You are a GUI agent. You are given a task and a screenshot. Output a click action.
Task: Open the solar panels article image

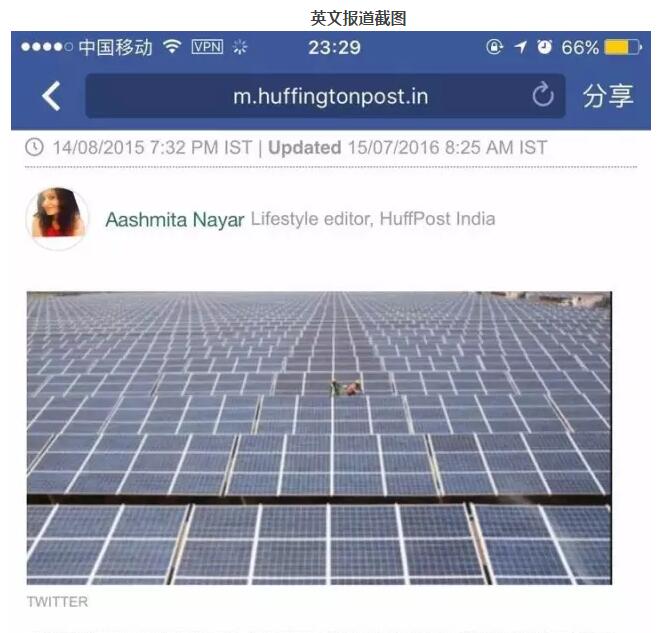pos(319,437)
